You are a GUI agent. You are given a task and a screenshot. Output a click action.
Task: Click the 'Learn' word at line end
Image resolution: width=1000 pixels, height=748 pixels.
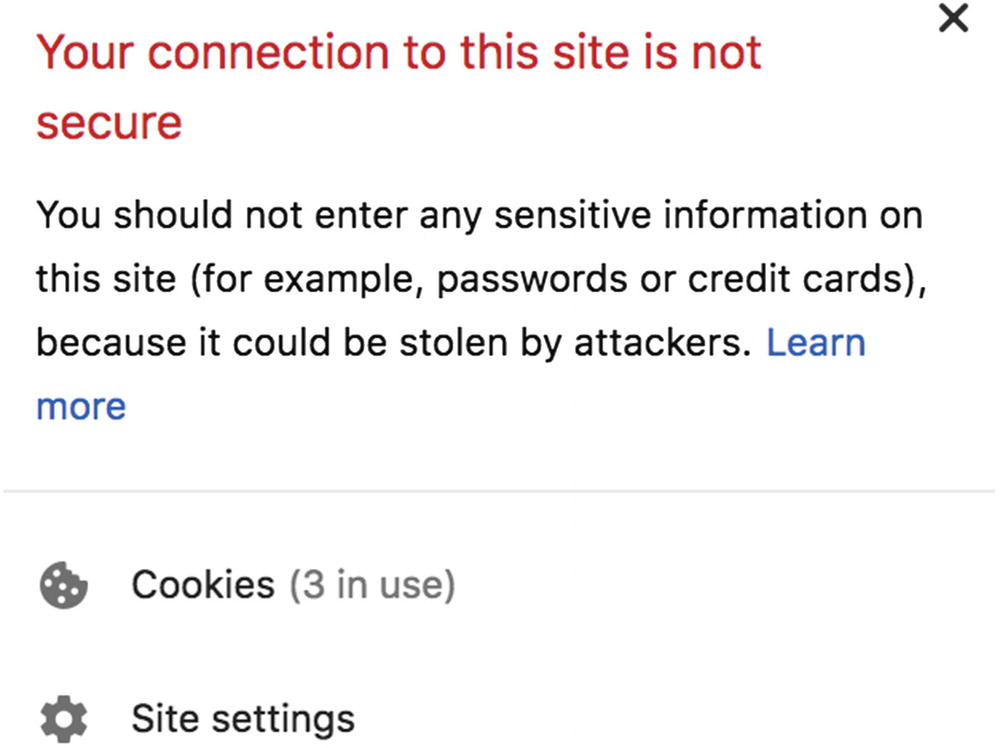point(815,343)
